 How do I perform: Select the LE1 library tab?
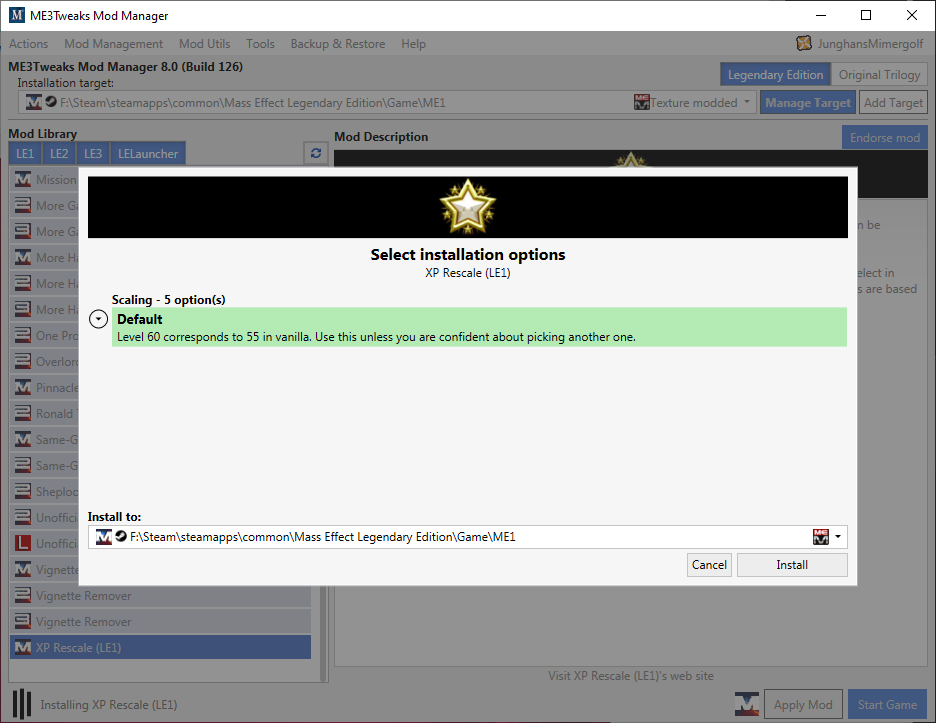click(x=25, y=153)
